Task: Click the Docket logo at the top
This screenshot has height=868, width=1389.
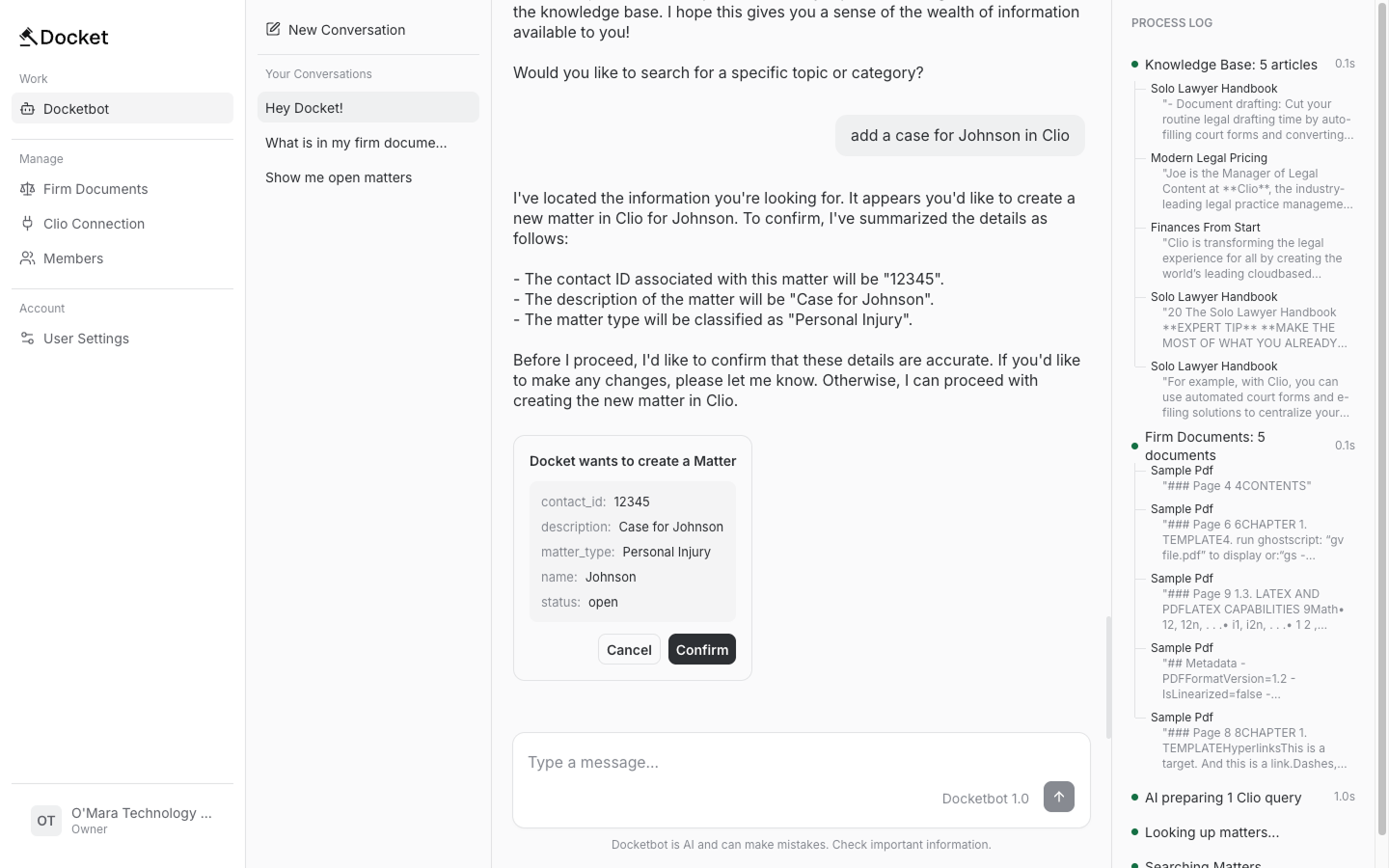Action: click(x=65, y=37)
